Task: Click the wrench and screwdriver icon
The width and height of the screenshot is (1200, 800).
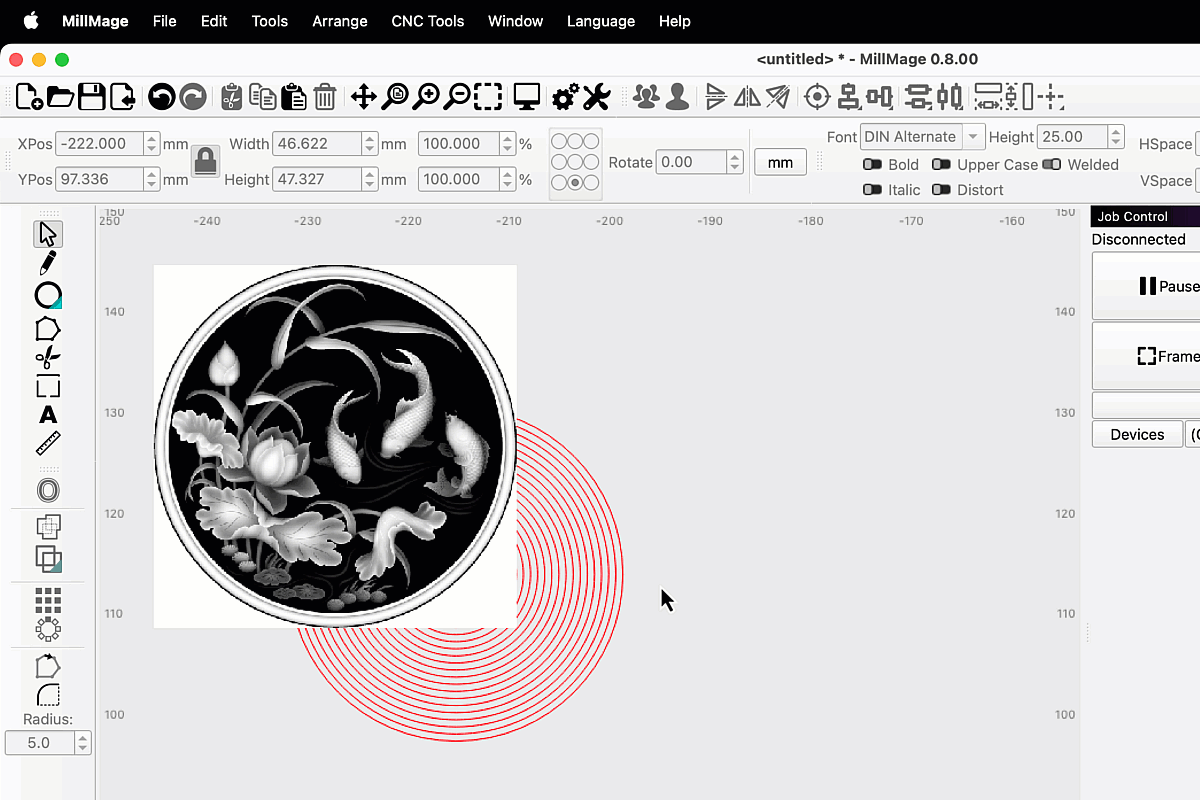Action: [x=596, y=97]
